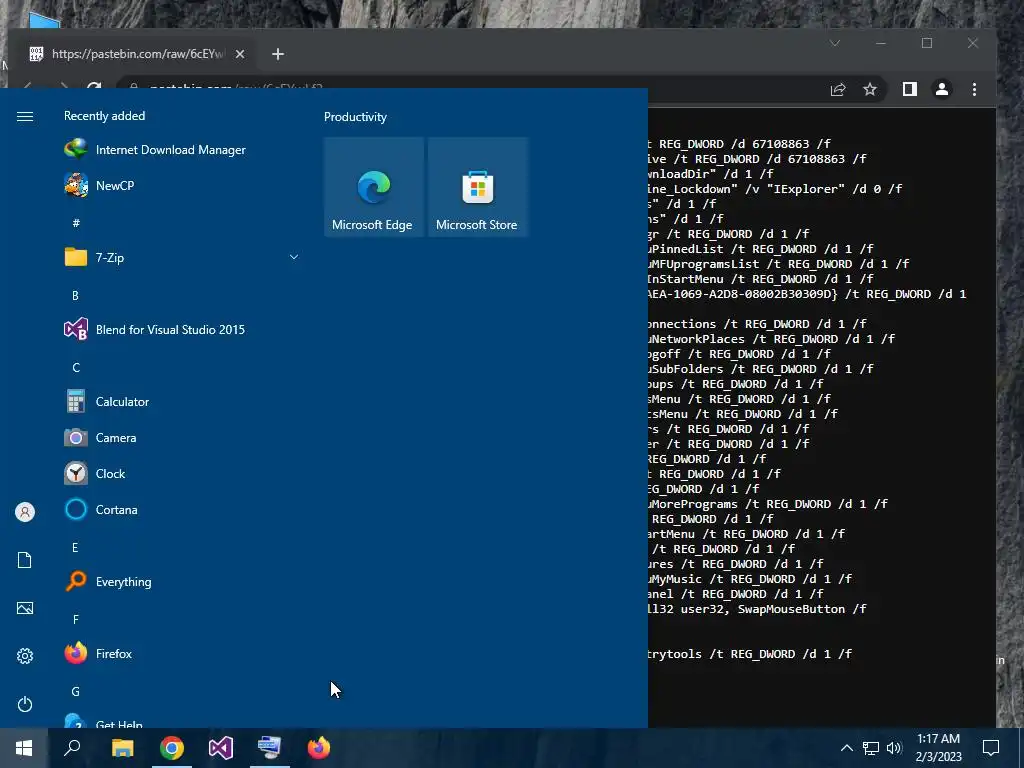Open Calculator app
The width and height of the screenshot is (1024, 768).
click(x=183, y=402)
